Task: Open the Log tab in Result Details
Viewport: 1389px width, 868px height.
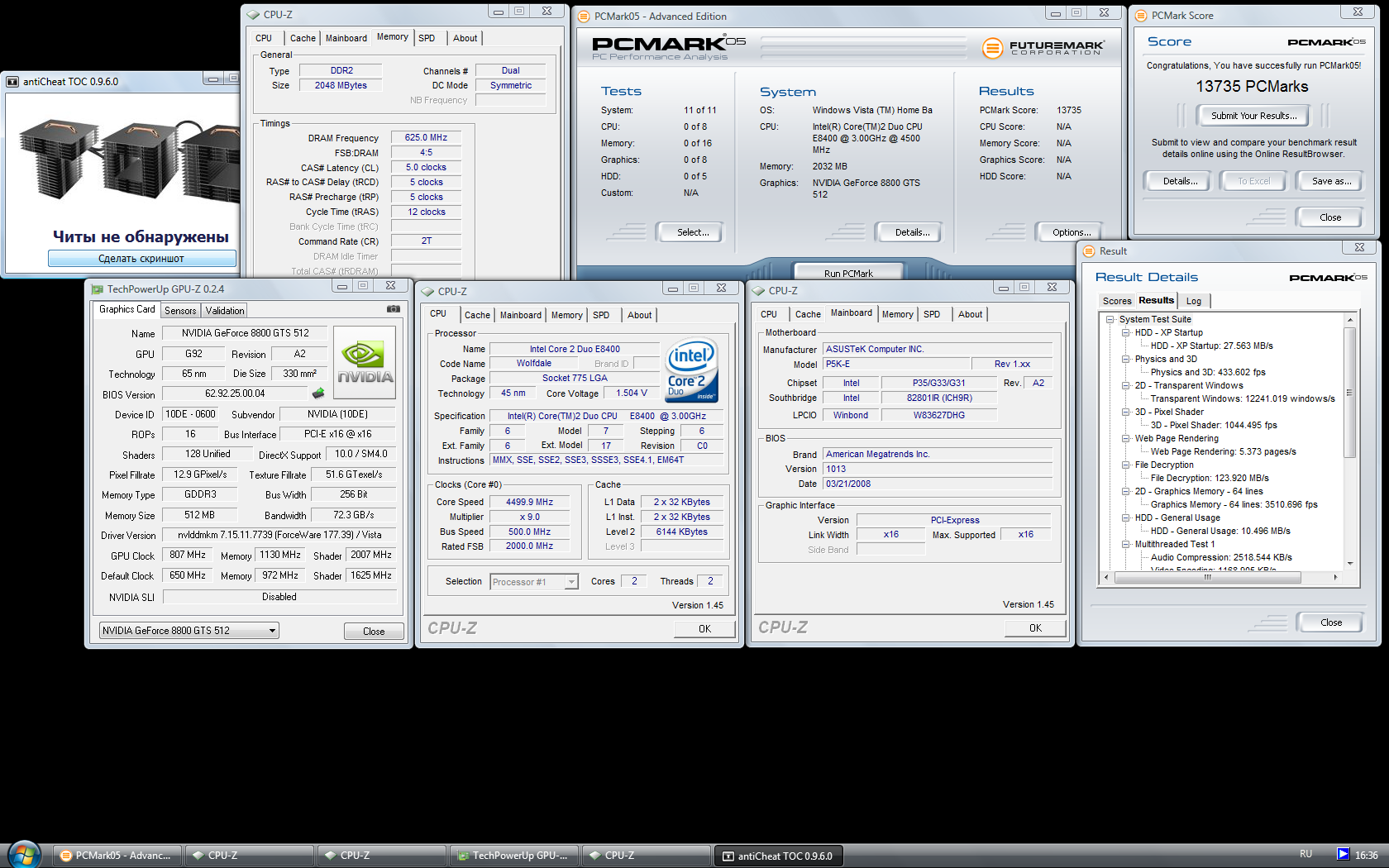Action: [1194, 301]
